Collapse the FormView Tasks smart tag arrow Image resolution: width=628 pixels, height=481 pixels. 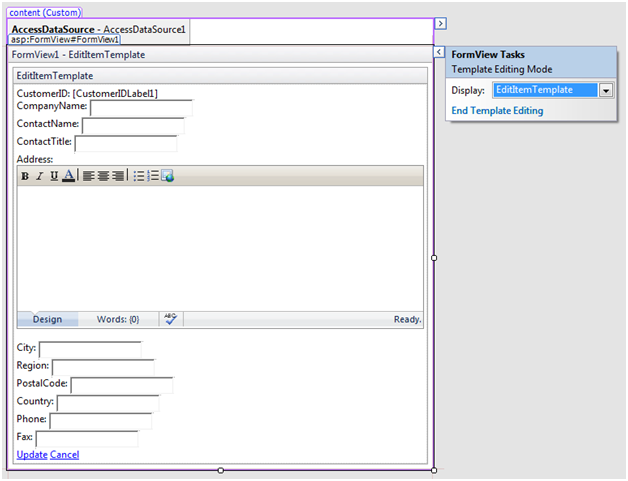click(439, 52)
